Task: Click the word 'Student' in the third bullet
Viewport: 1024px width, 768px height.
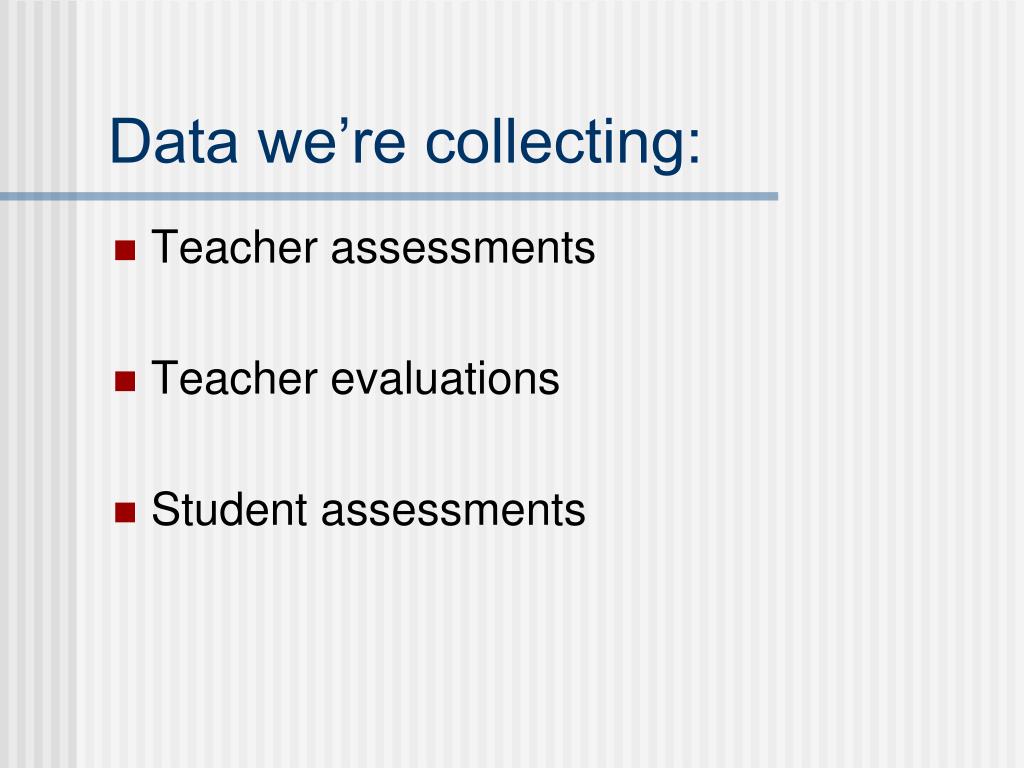Action: click(x=229, y=510)
